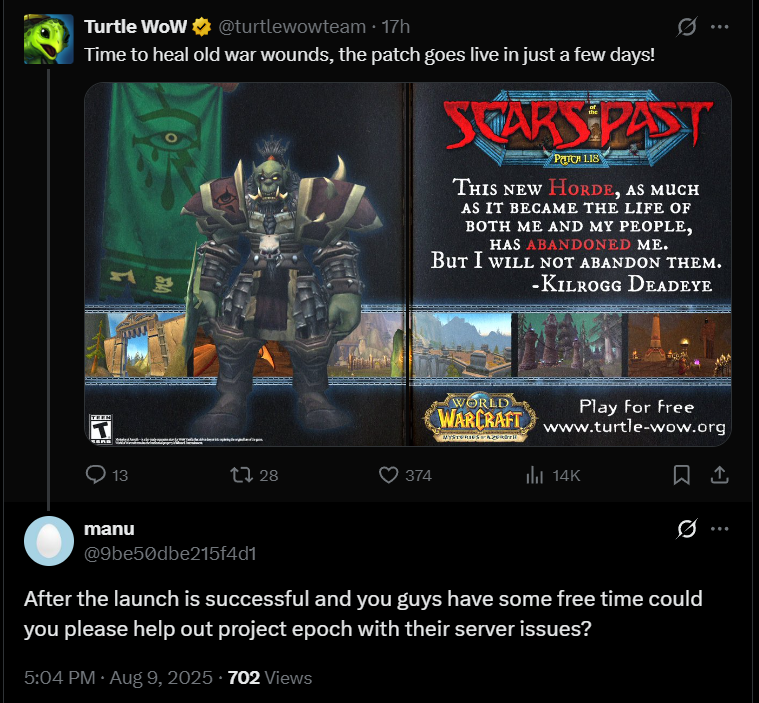This screenshot has width=759, height=703.
Task: Open the @9be50dbe215f4d1 handle
Action: click(x=170, y=553)
